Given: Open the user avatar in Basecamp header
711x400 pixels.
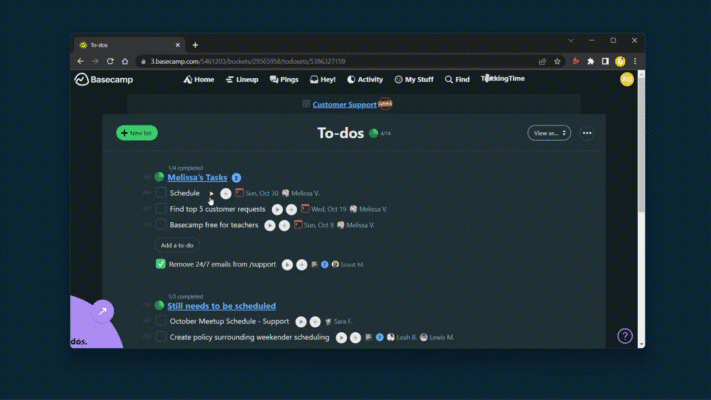Looking at the screenshot, I should click(627, 79).
